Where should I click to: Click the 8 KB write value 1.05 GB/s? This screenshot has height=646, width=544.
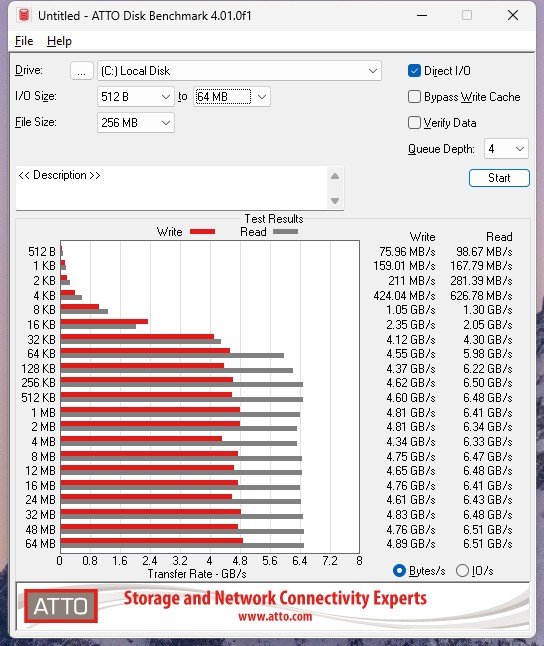pos(410,310)
